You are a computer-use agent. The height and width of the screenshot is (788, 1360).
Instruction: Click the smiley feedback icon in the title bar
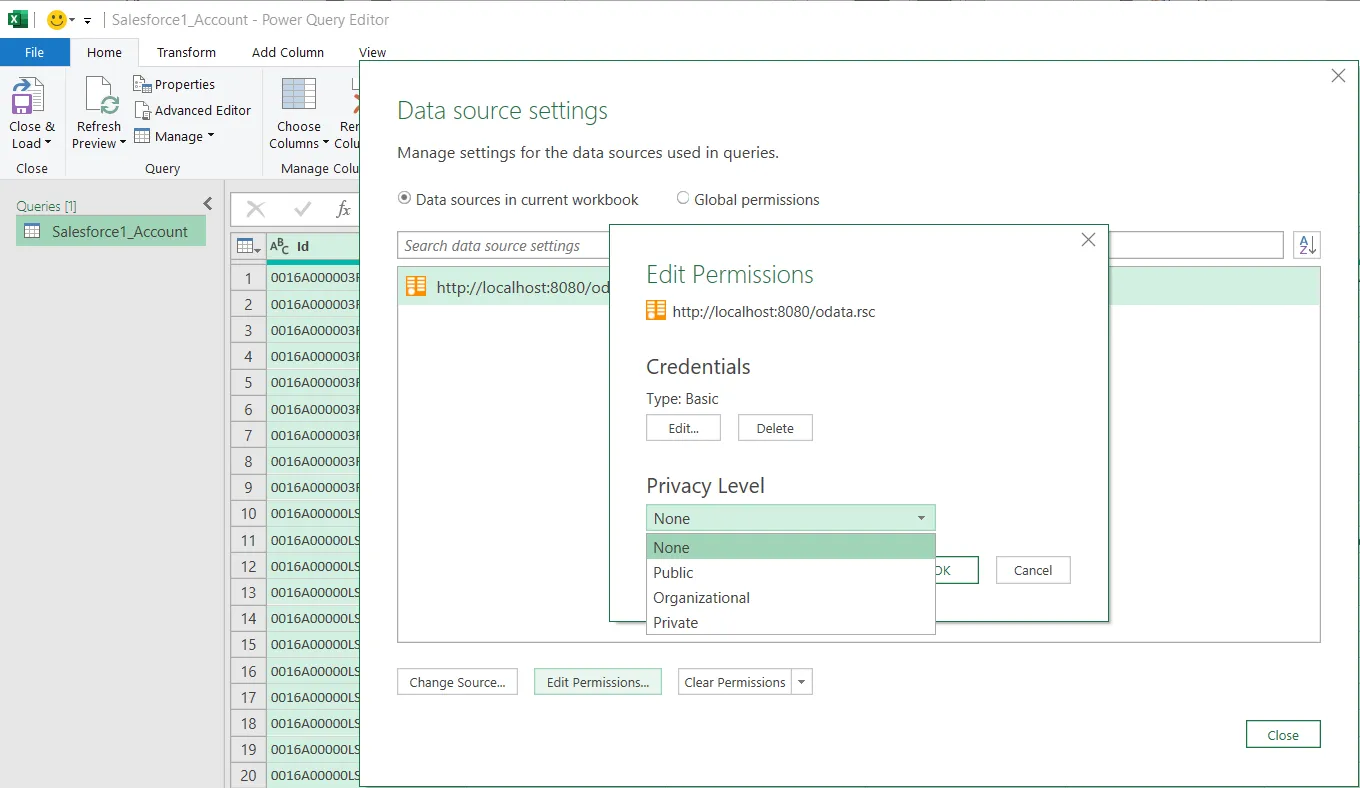click(55, 19)
